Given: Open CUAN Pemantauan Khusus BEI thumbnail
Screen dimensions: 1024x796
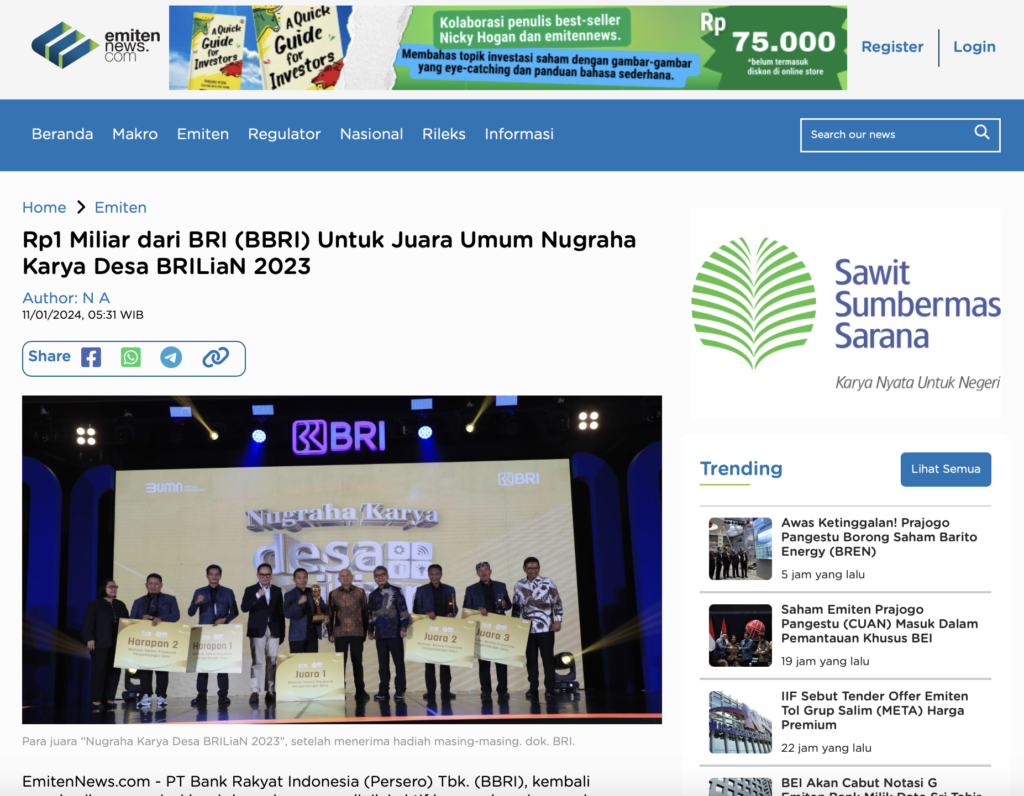Looking at the screenshot, I should click(740, 635).
